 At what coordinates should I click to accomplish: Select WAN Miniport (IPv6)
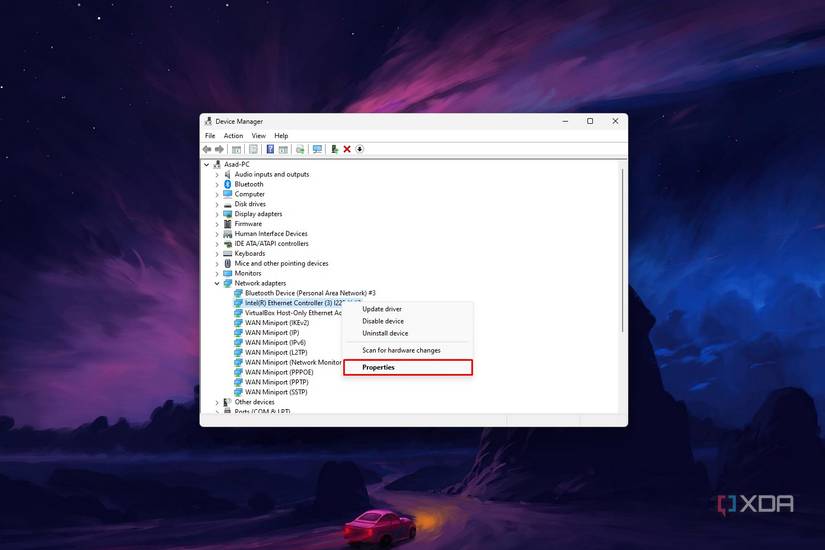pyautogui.click(x=275, y=343)
